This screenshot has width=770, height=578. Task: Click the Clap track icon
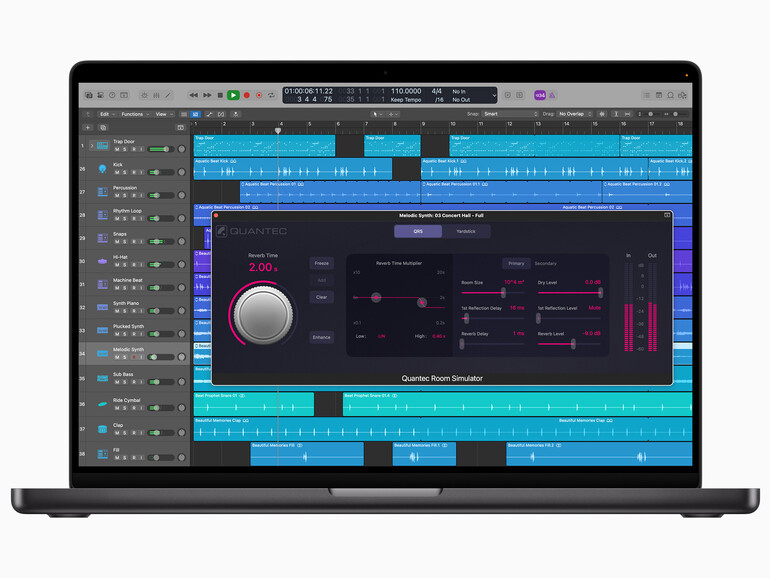tap(102, 429)
